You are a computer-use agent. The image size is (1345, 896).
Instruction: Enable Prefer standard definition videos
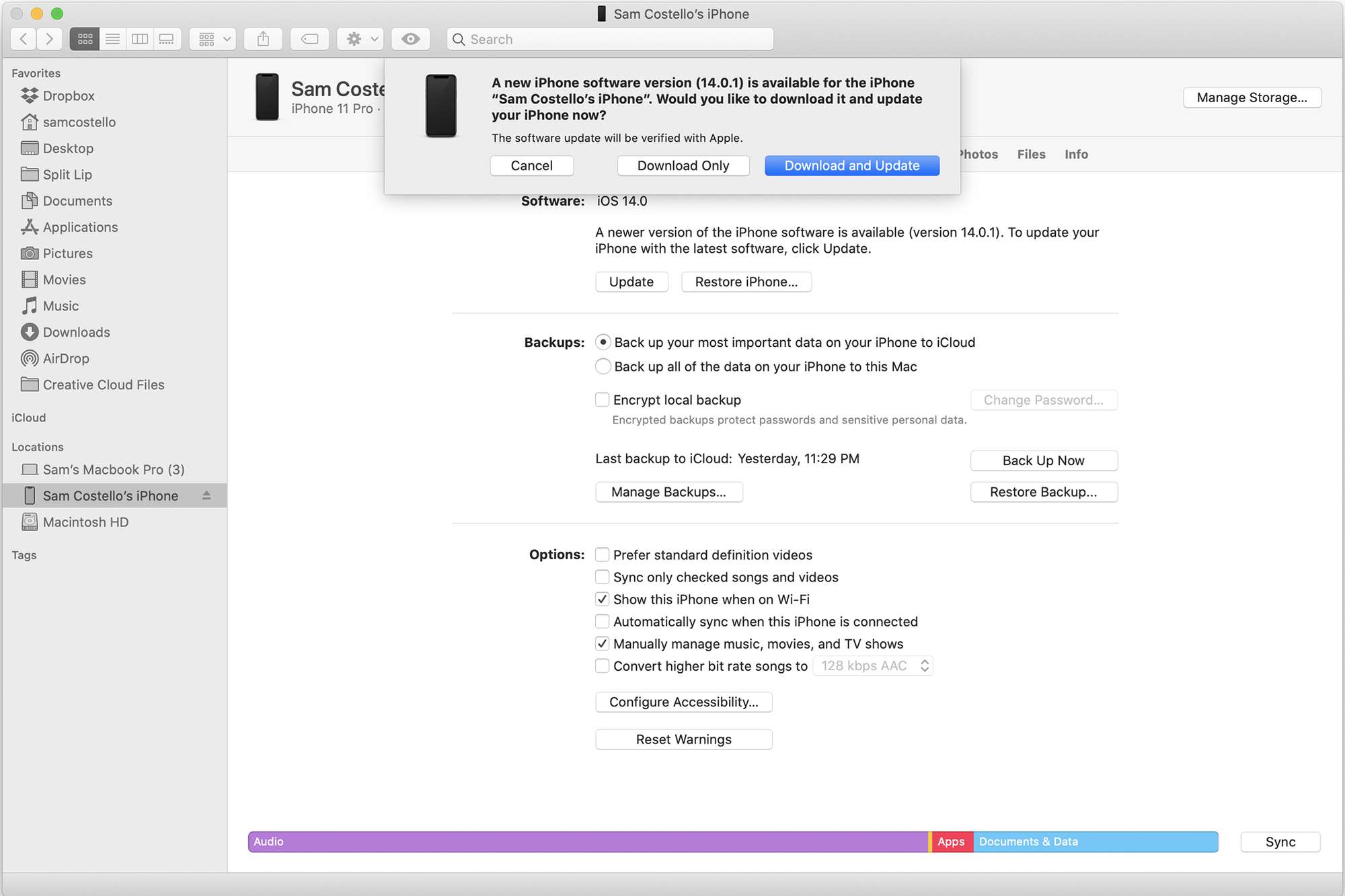pyautogui.click(x=603, y=555)
